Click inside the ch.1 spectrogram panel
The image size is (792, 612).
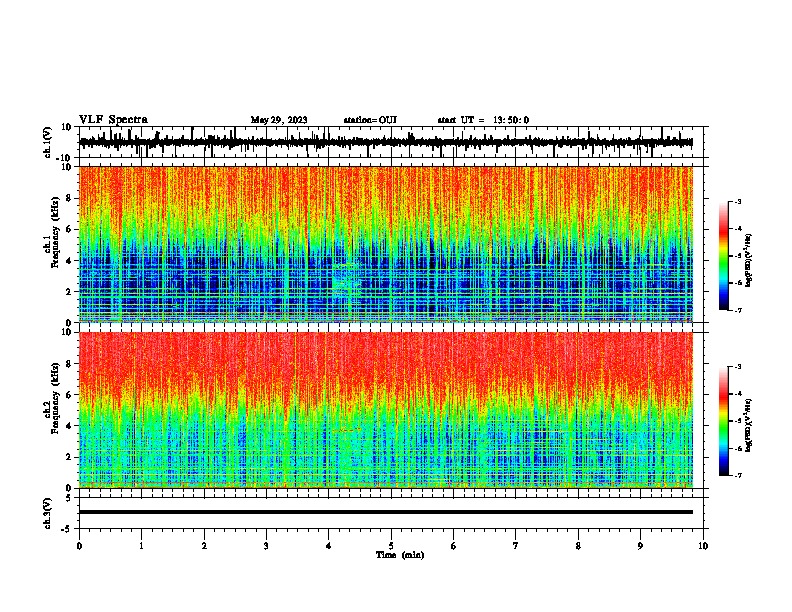click(386, 244)
